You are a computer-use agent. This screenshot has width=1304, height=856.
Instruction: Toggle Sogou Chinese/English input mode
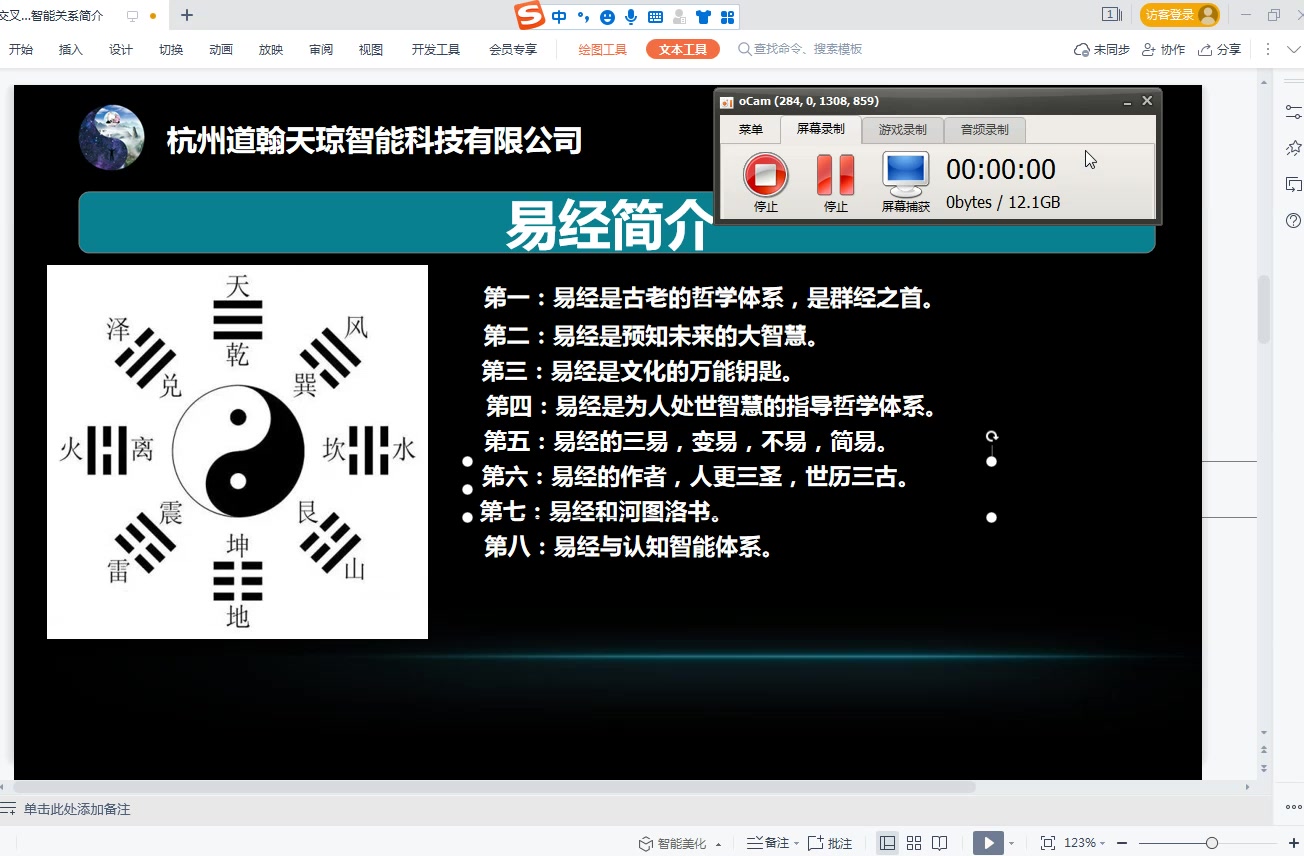coord(559,17)
